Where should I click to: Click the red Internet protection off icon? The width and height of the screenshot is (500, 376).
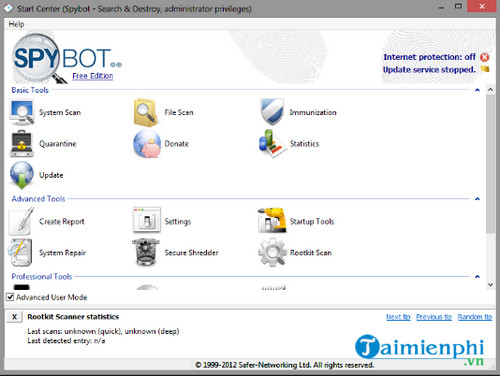pyautogui.click(x=485, y=57)
